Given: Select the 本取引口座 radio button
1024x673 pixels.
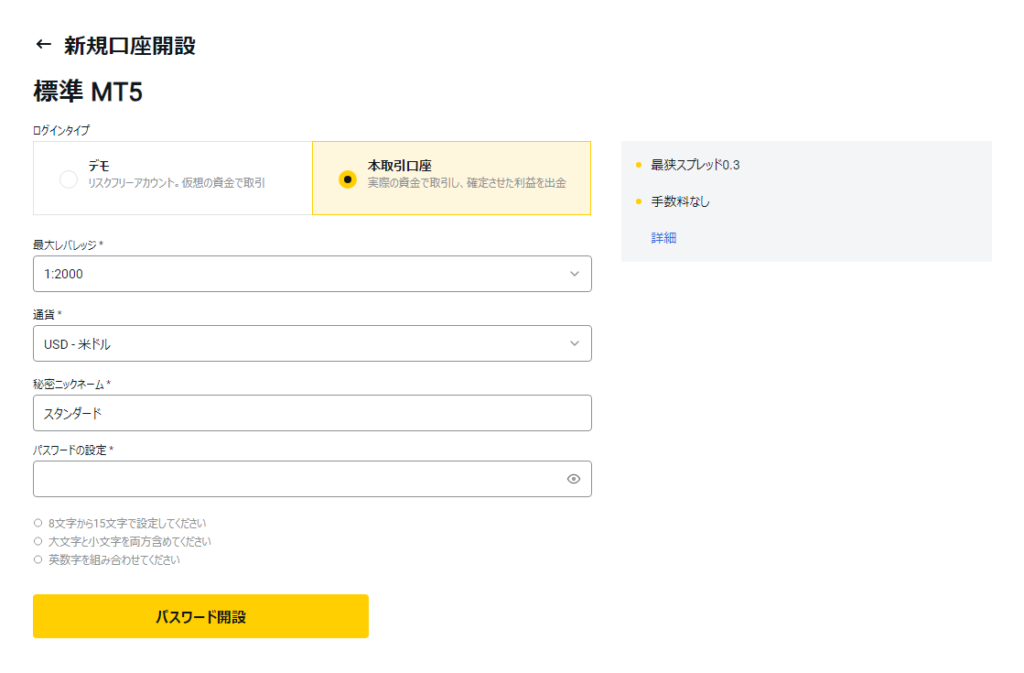Looking at the screenshot, I should [x=347, y=180].
